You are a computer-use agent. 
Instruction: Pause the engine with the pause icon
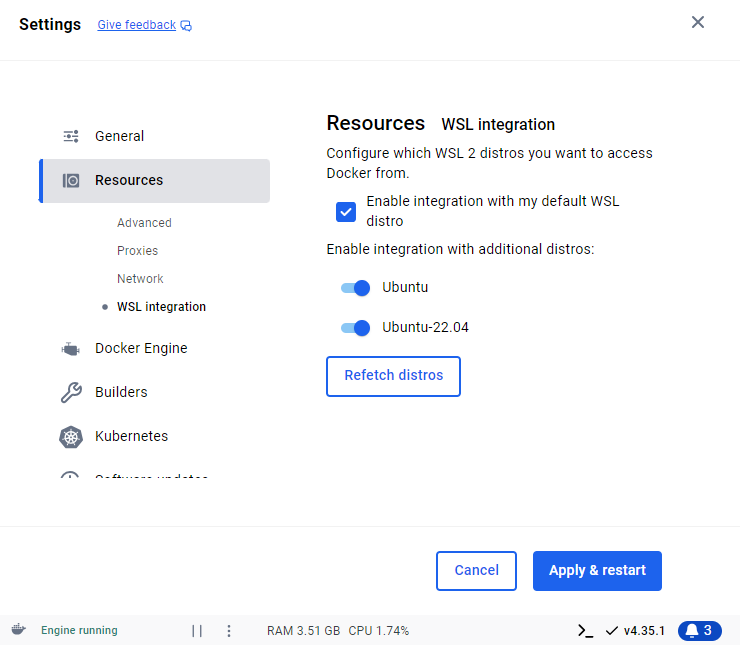pos(197,631)
